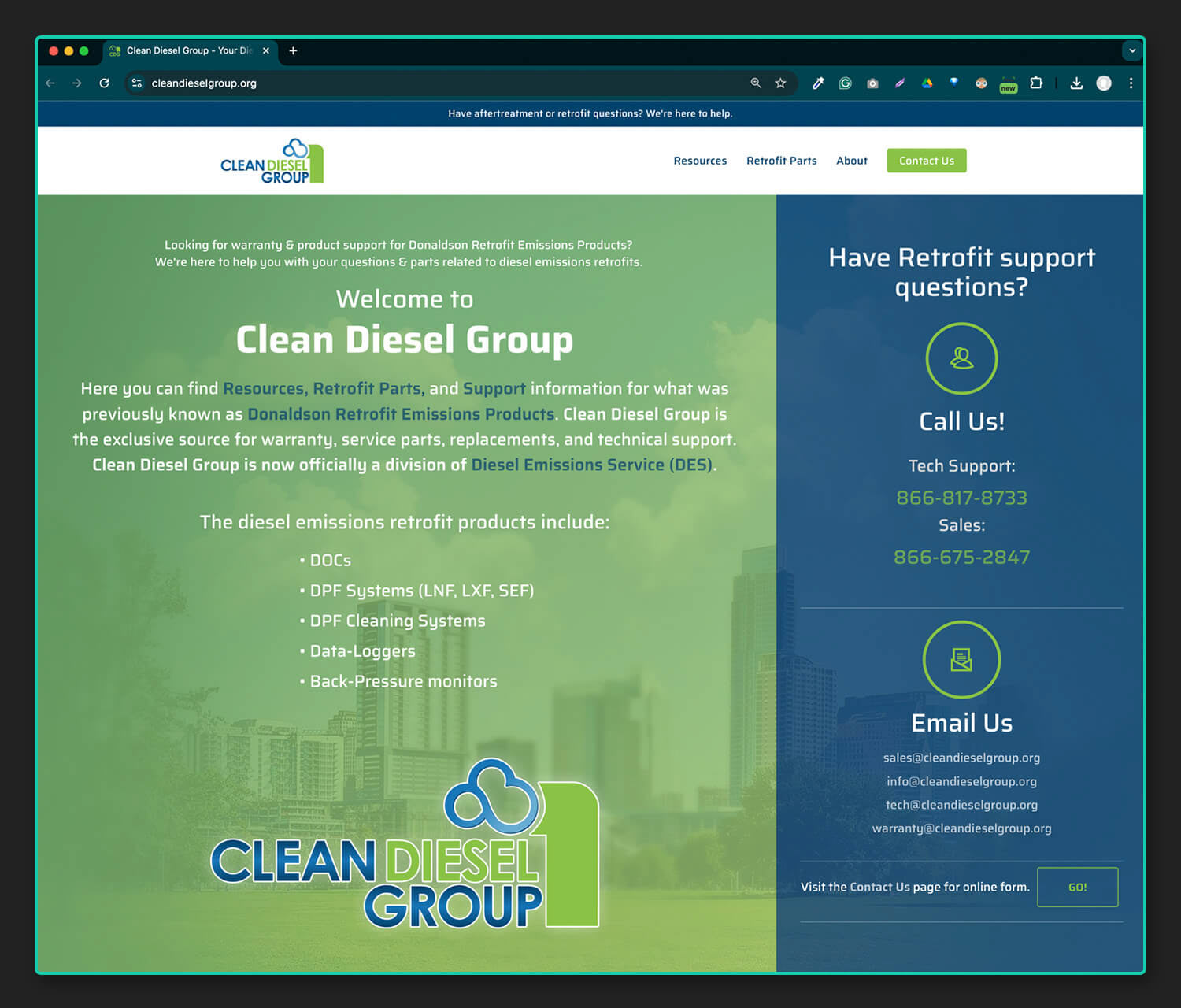Image resolution: width=1181 pixels, height=1008 pixels.
Task: Open Chrome's three-dot menu
Action: 1131,83
